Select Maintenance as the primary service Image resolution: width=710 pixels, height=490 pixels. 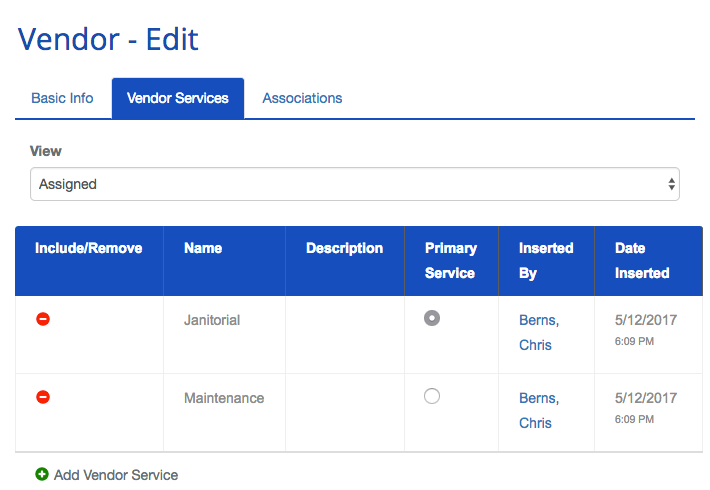432,396
